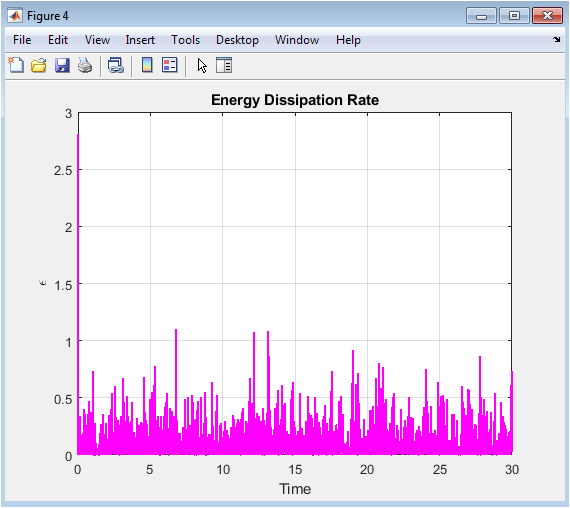Open a file with the folder icon
Image resolution: width=570 pixels, height=508 pixels.
coord(39,66)
